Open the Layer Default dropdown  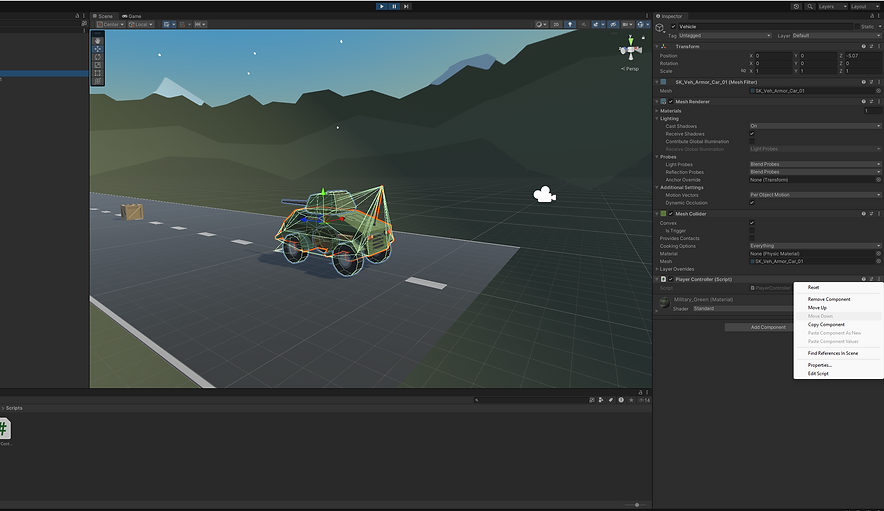coord(837,36)
